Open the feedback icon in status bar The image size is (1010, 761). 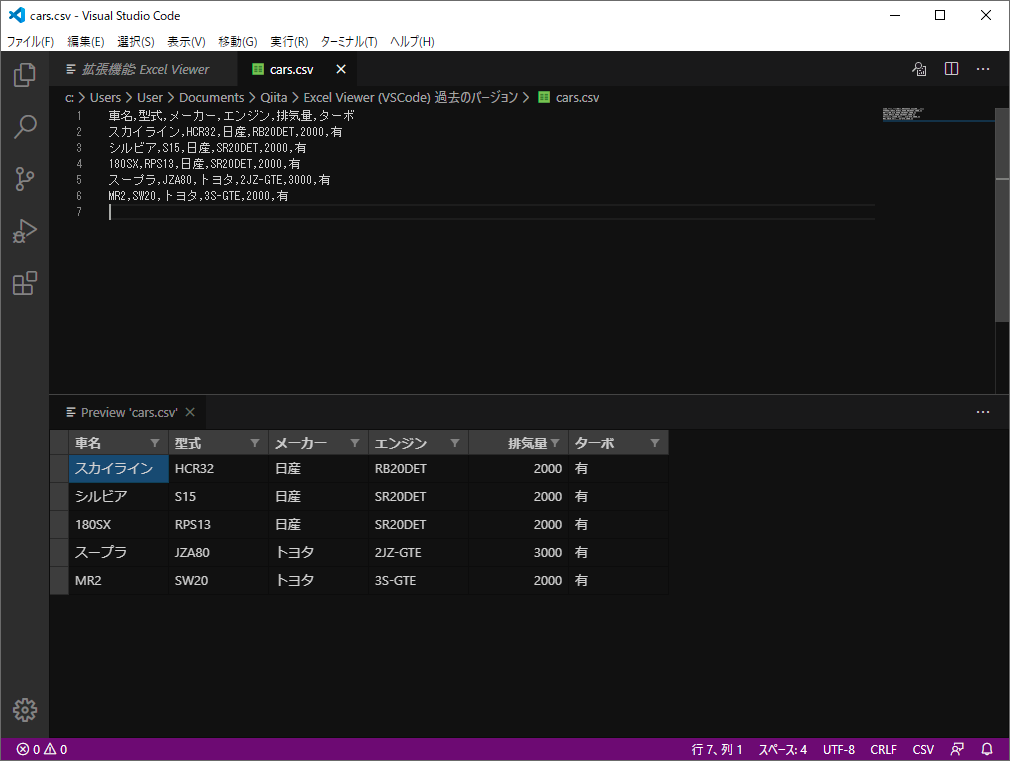click(x=957, y=749)
